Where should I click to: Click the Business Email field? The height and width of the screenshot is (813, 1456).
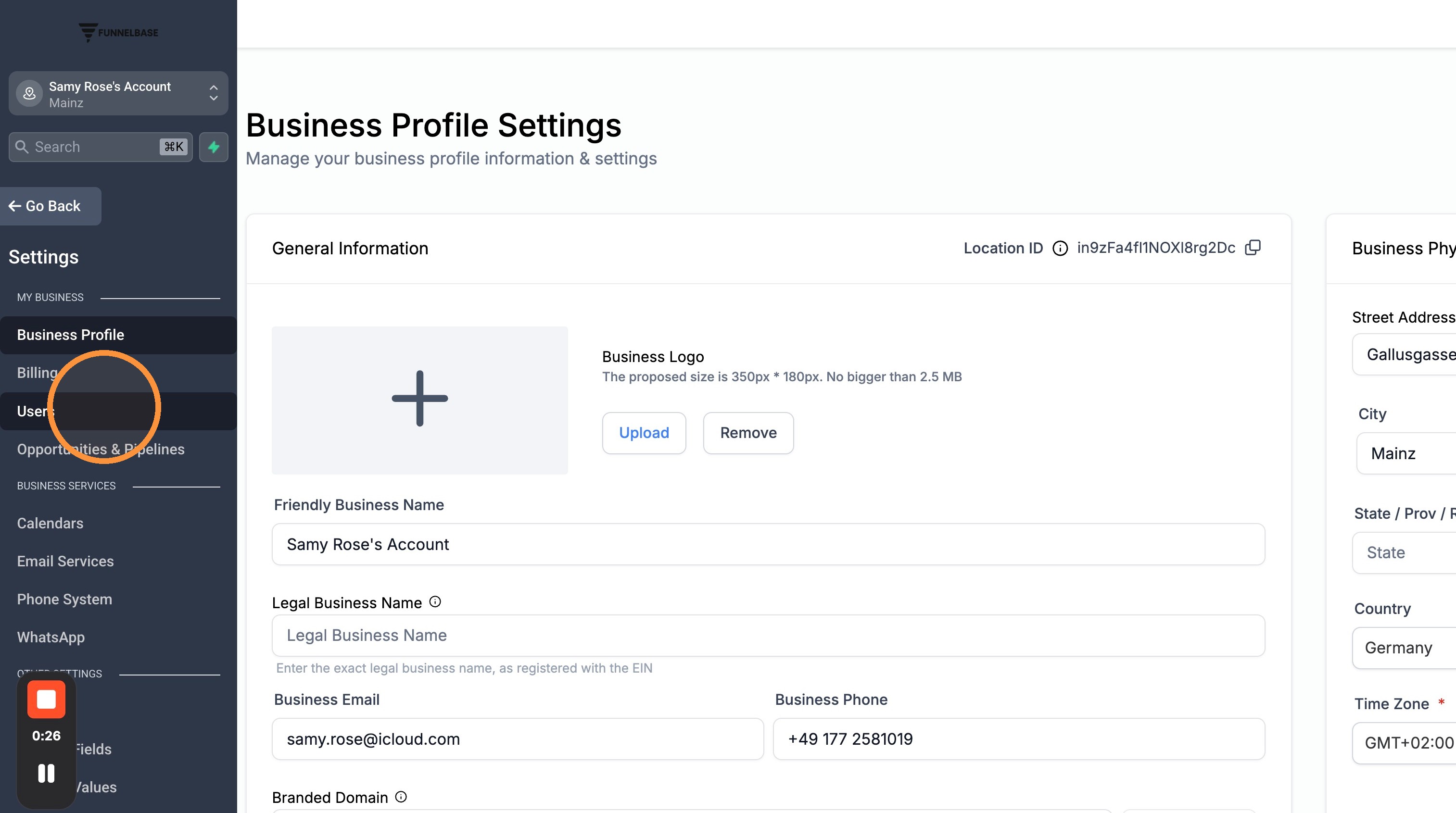518,739
